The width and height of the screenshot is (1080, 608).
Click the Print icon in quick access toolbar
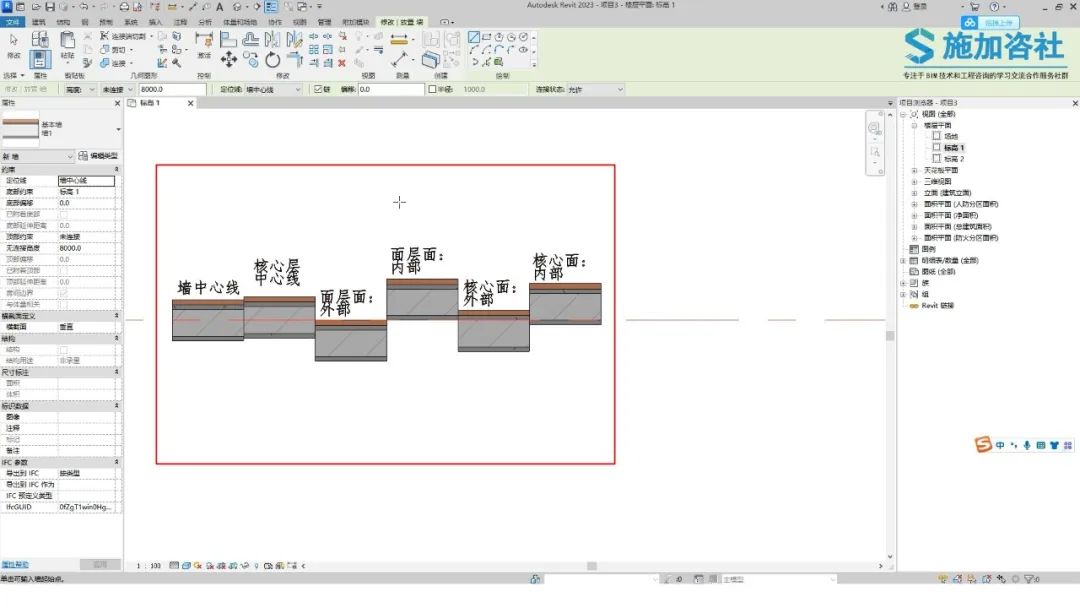(124, 6)
